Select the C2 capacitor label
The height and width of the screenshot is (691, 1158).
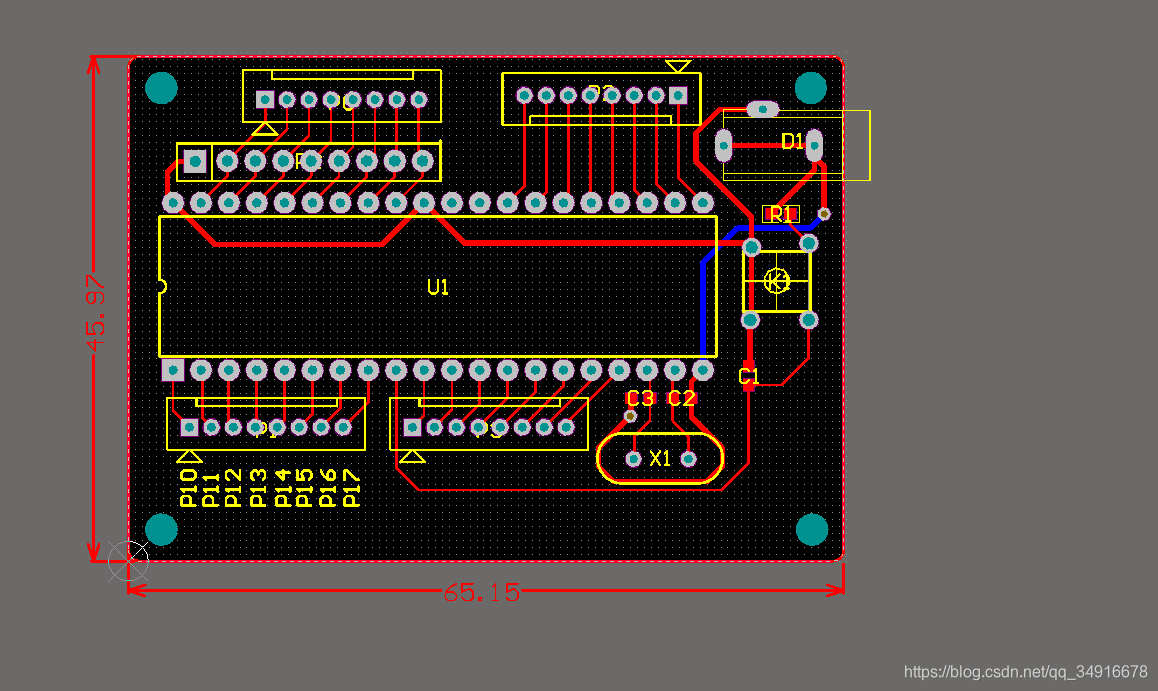pyautogui.click(x=681, y=399)
